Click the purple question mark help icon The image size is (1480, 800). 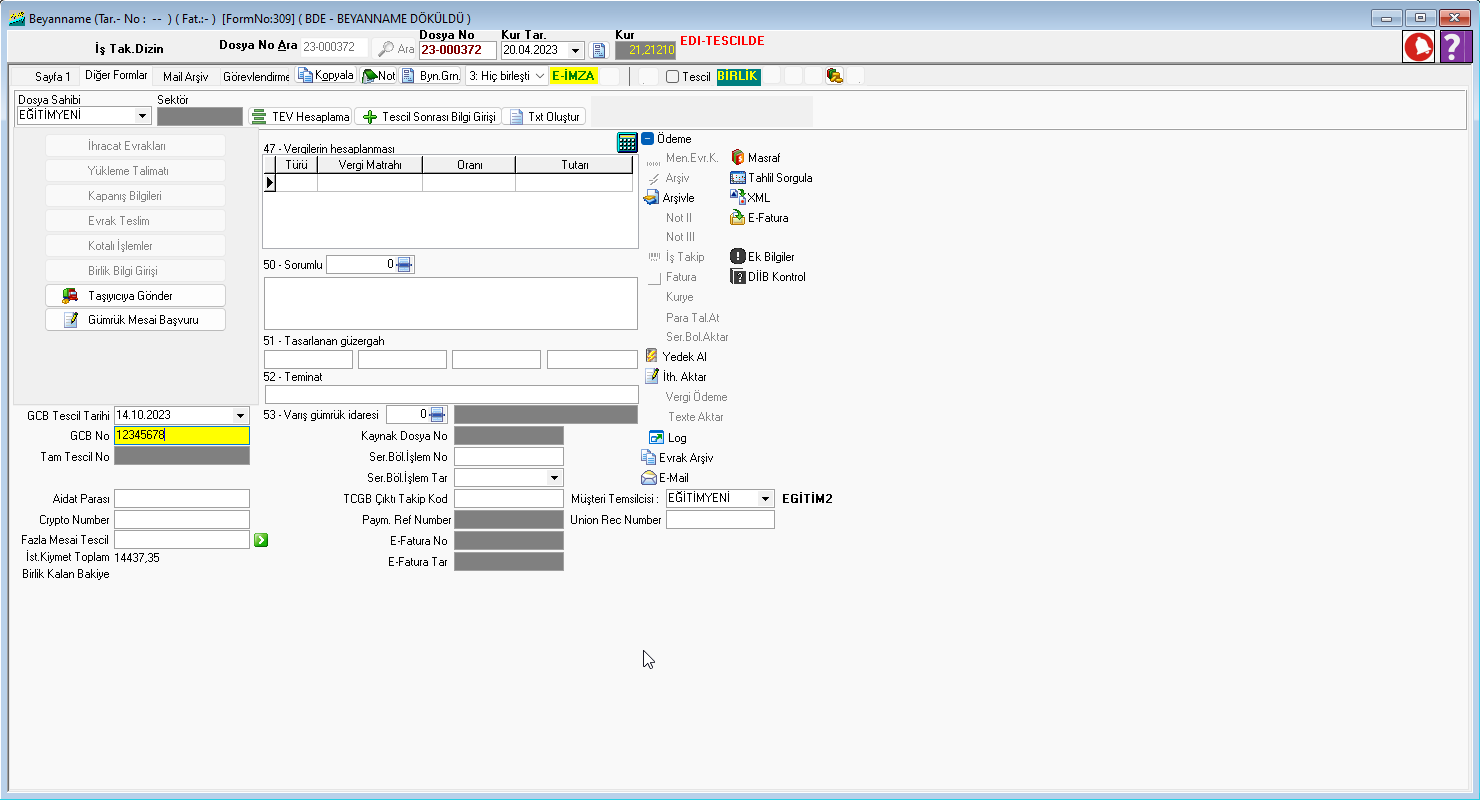[x=1455, y=47]
